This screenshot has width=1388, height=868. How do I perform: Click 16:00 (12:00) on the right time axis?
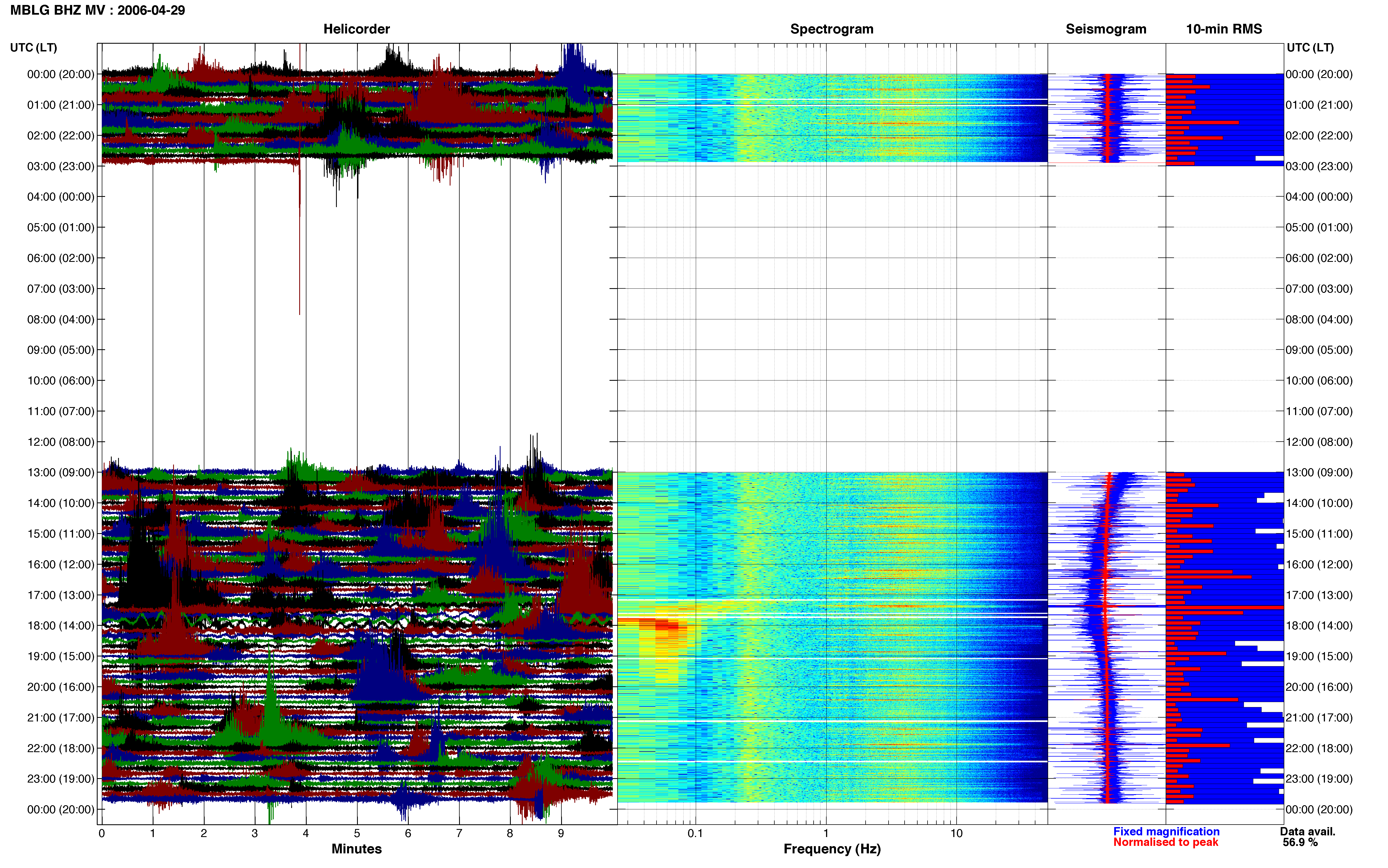(1319, 564)
